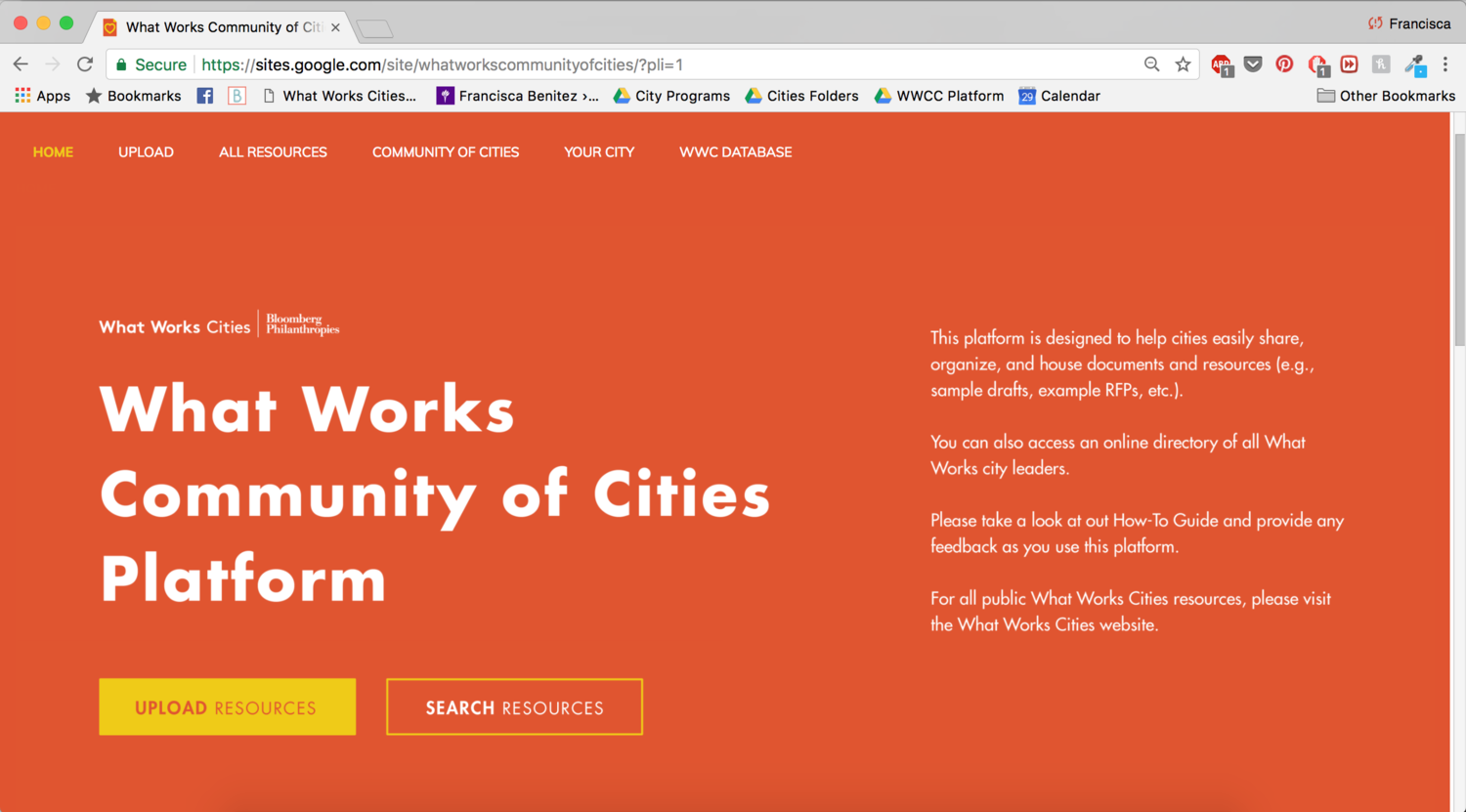Open the Cities Folders Drive bookmark
The width and height of the screenshot is (1466, 812).
coord(801,96)
